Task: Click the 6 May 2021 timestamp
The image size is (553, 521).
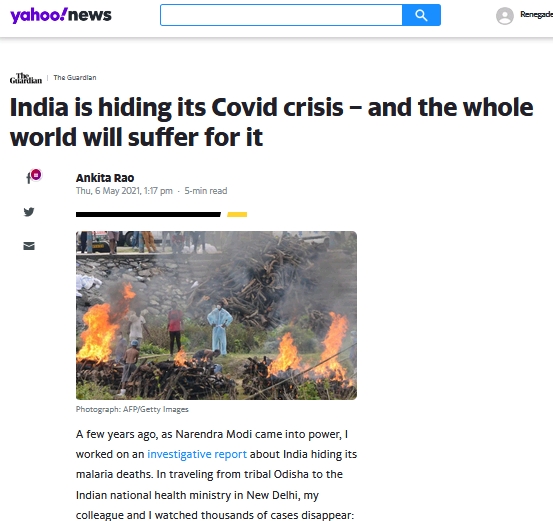Action: coord(124,191)
